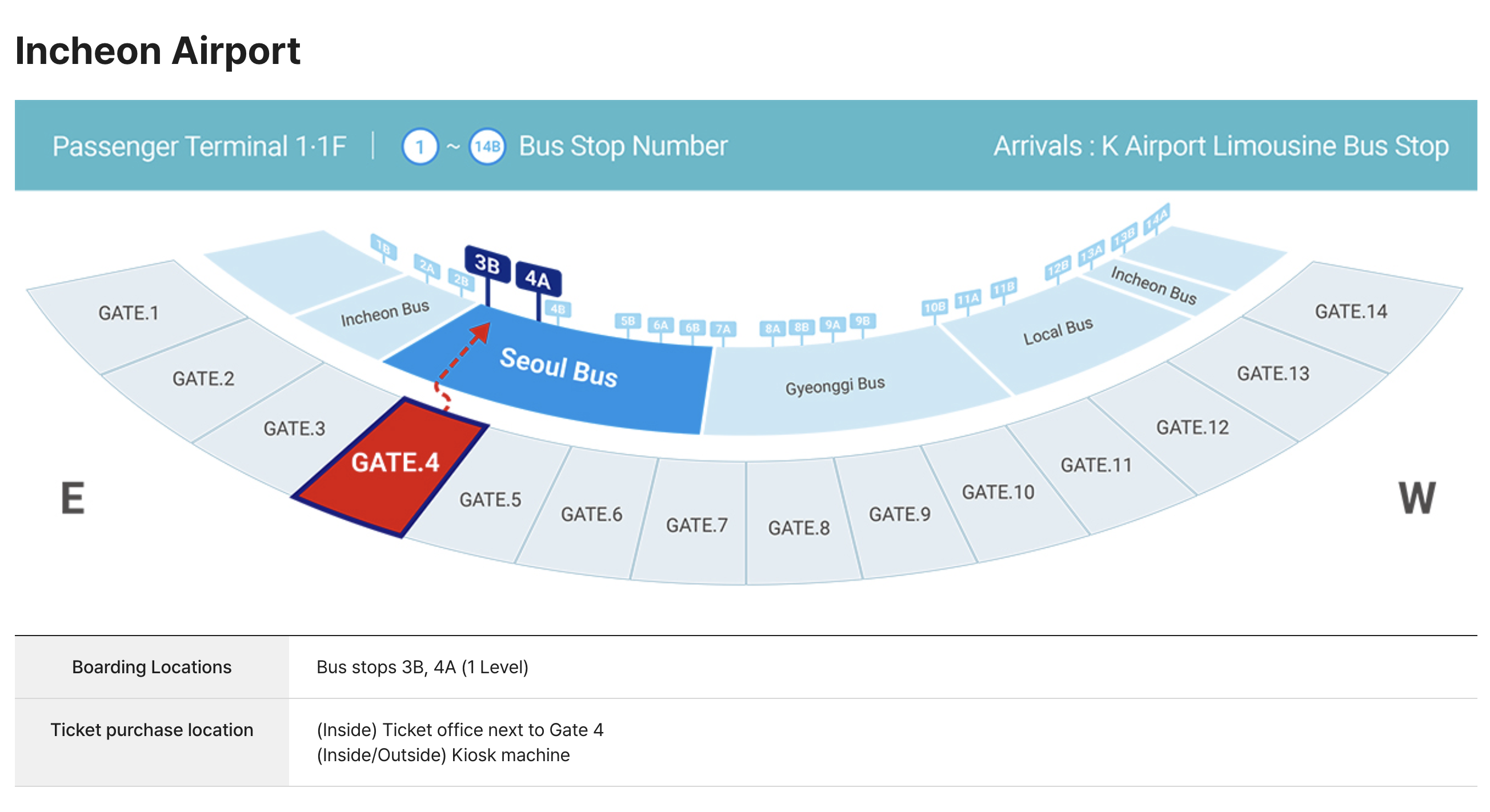The height and width of the screenshot is (812, 1490).
Task: Click the dark blue 4A bus stop sign
Action: point(538,280)
